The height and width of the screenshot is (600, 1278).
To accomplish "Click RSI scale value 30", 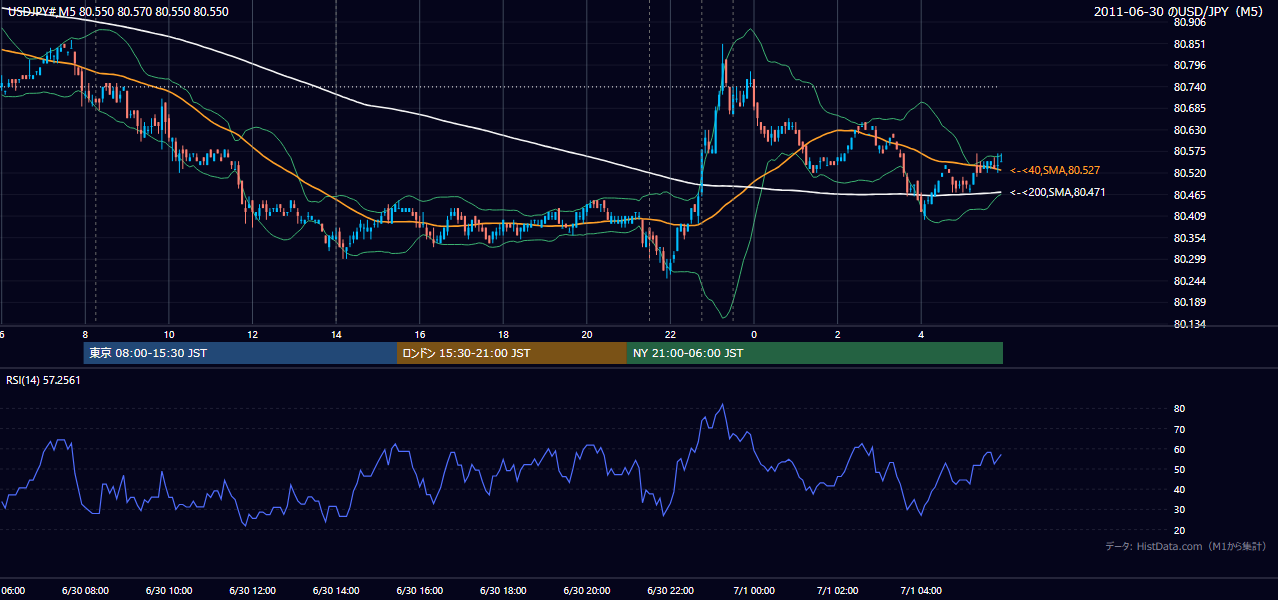I will 1179,510.
